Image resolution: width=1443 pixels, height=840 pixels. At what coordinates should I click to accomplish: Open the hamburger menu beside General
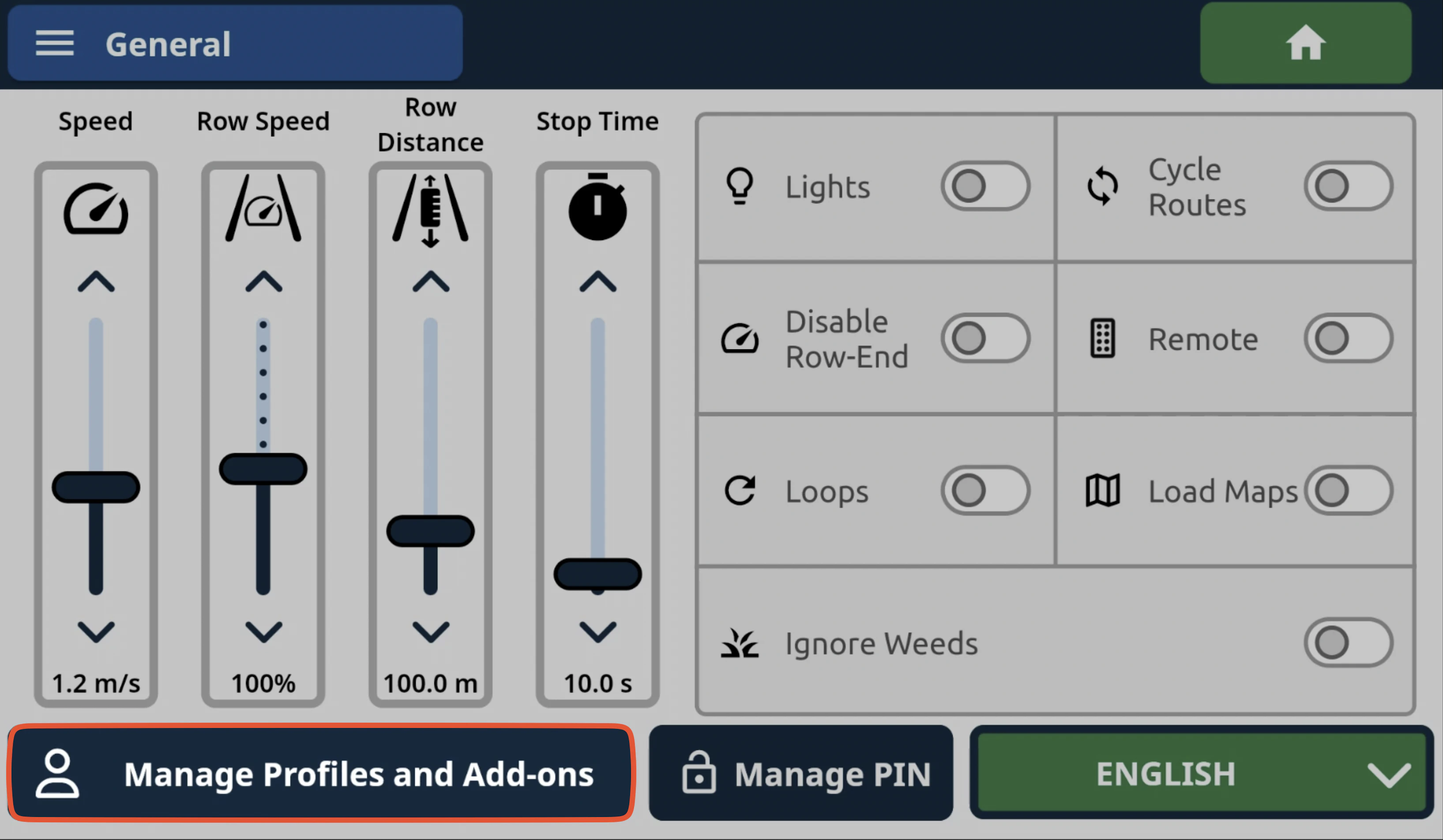tap(55, 44)
